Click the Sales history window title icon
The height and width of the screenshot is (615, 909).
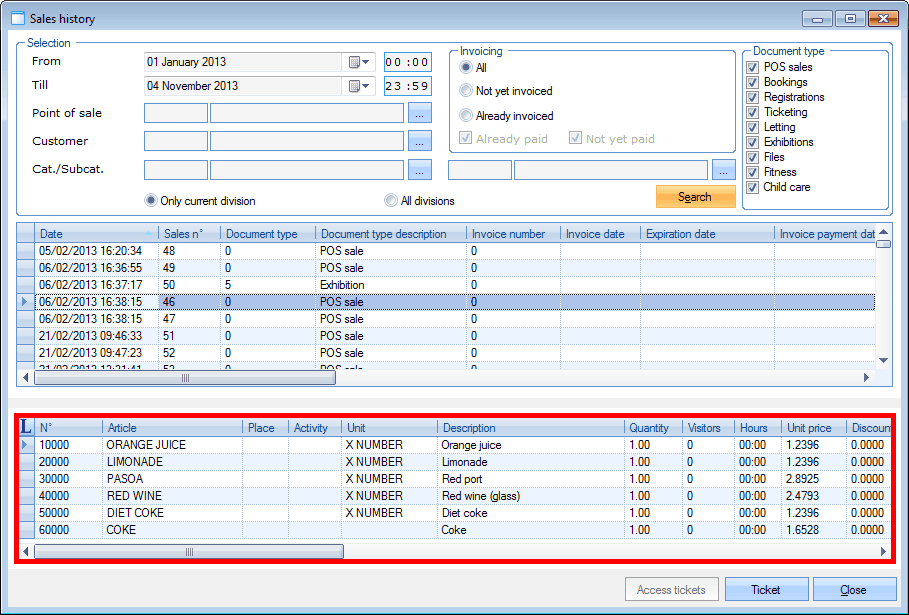pos(18,17)
